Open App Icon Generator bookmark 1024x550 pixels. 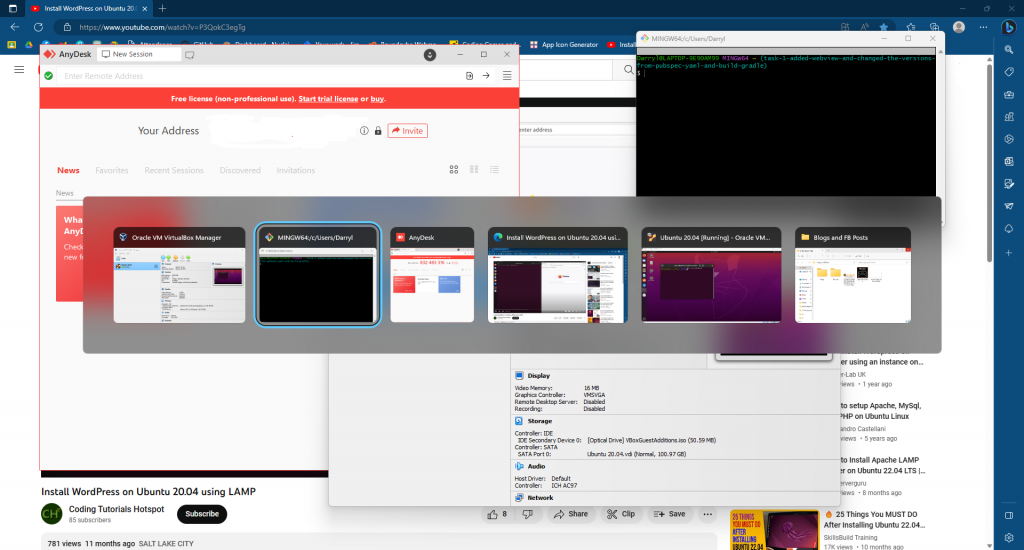[564, 44]
